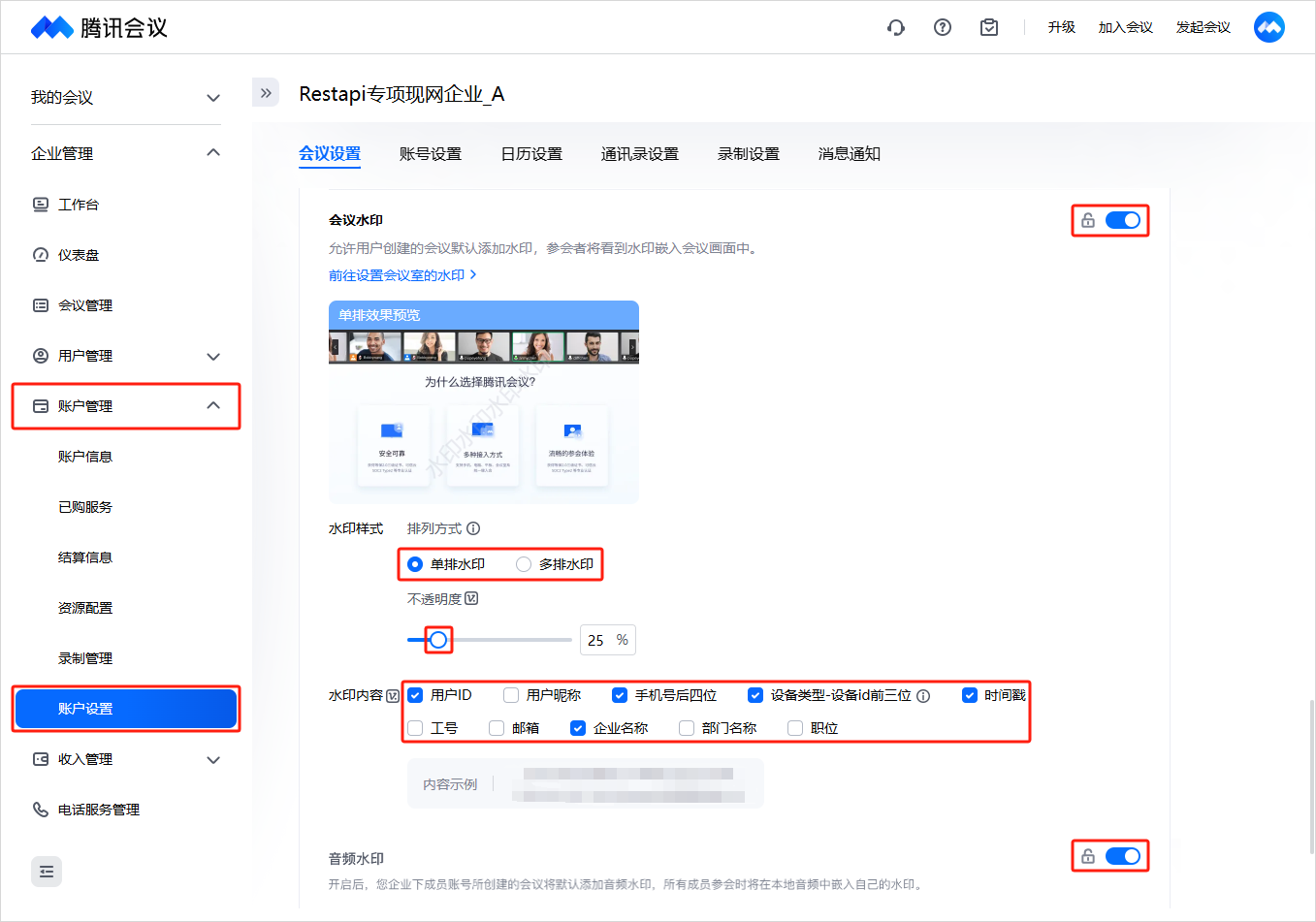Image resolution: width=1316 pixels, height=922 pixels.
Task: Click the opacity percentage input showing 25
Action: pyautogui.click(x=607, y=640)
